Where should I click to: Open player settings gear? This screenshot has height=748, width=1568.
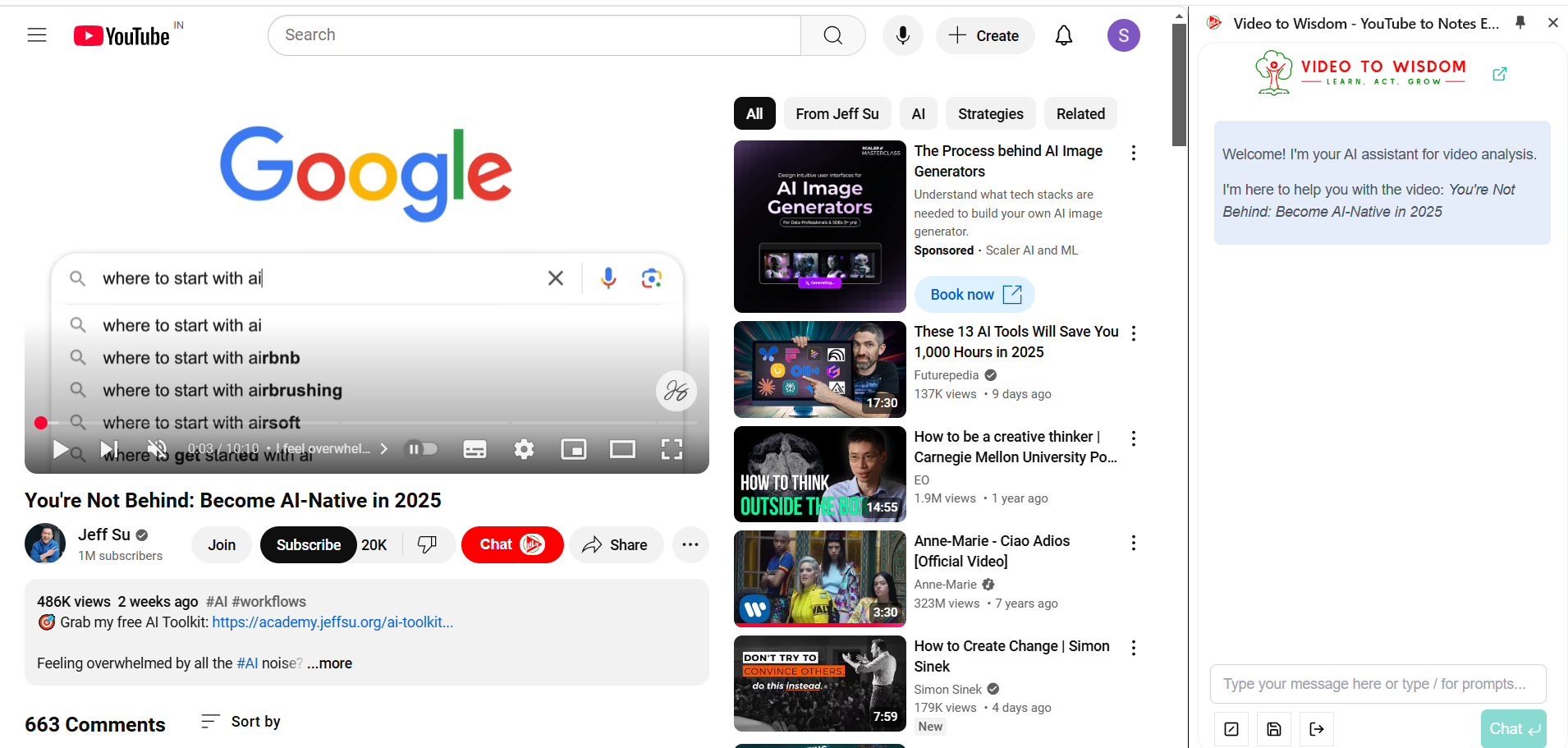524,449
